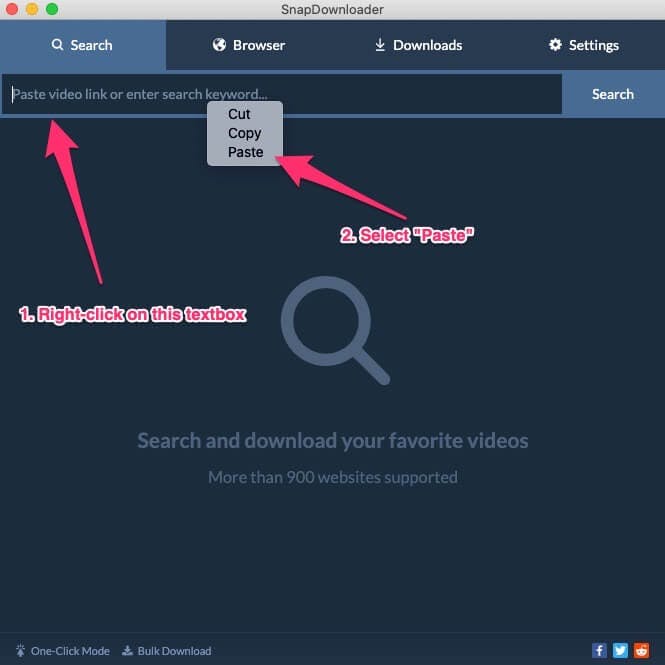The image size is (665, 665).
Task: Open the Reddit page icon
Action: 641,650
